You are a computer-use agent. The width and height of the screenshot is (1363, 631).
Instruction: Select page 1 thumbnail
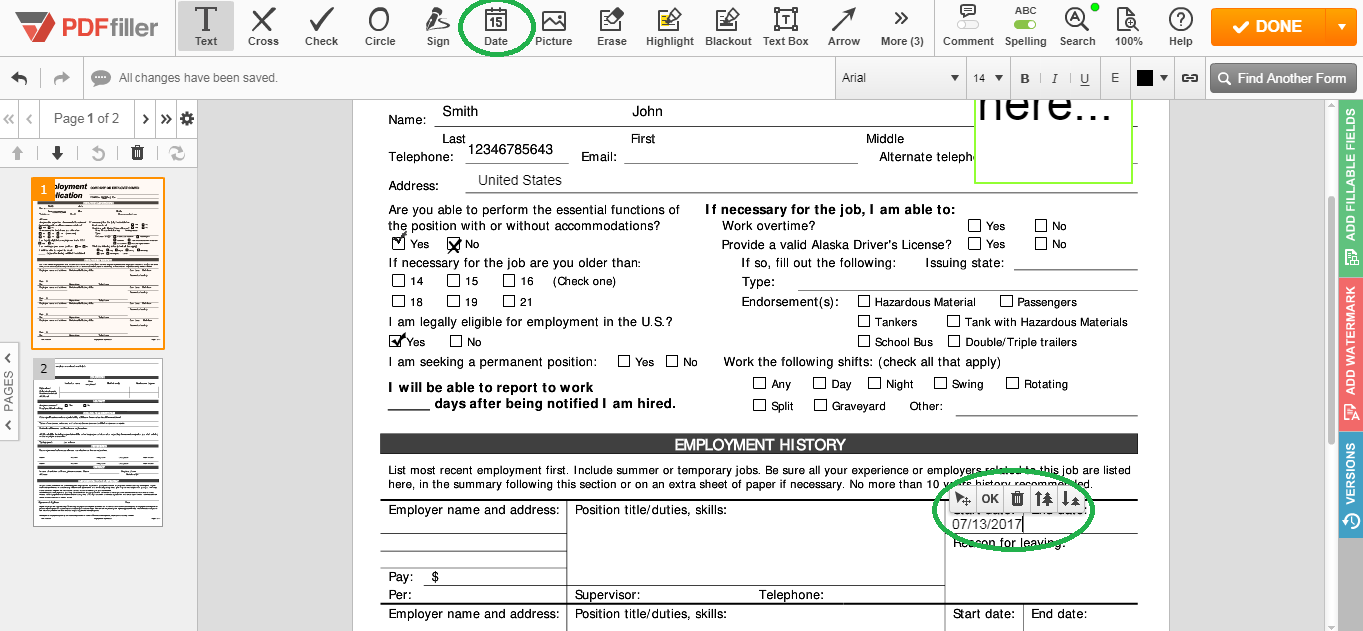98,263
